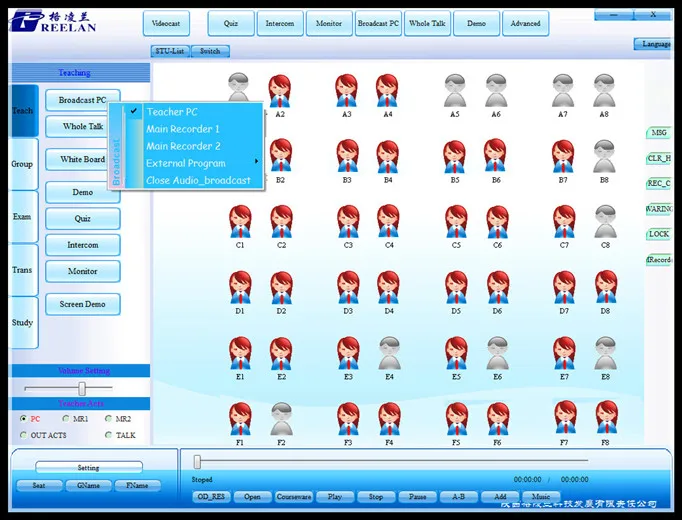Open the Broadcast PC side panel button

(82, 100)
